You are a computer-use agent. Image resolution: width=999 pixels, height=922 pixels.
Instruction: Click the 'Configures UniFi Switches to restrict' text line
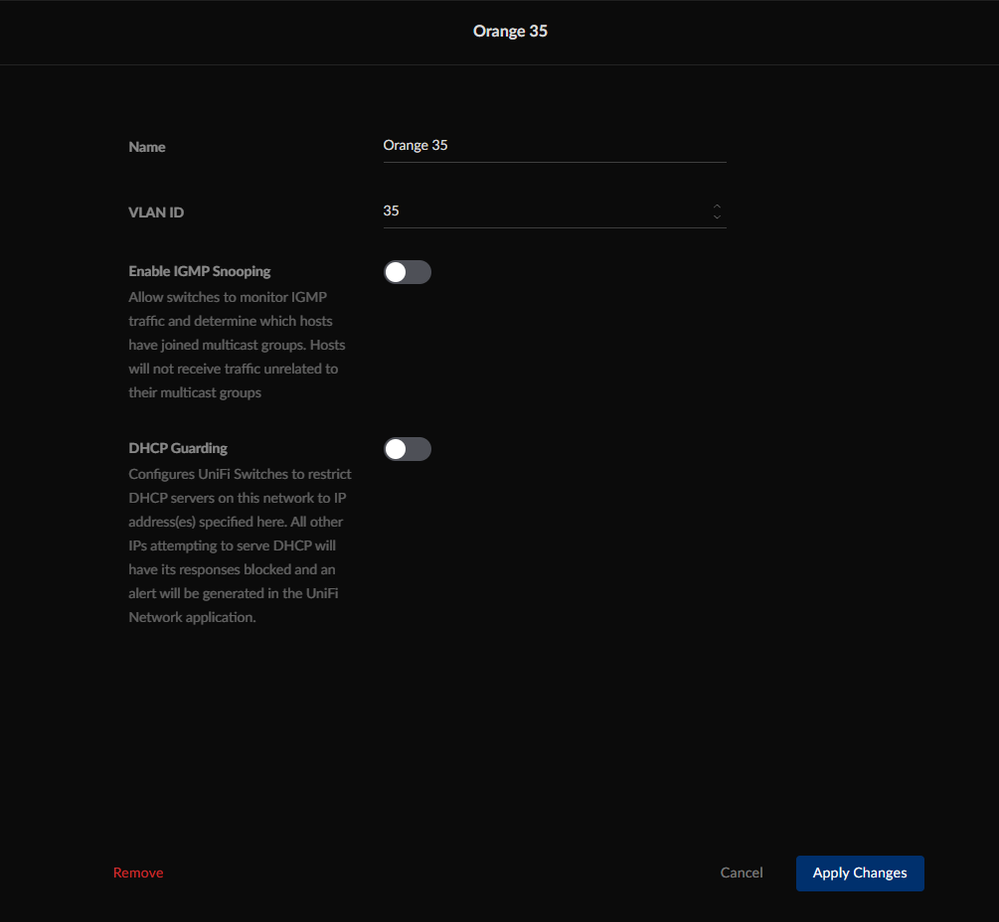[240, 474]
